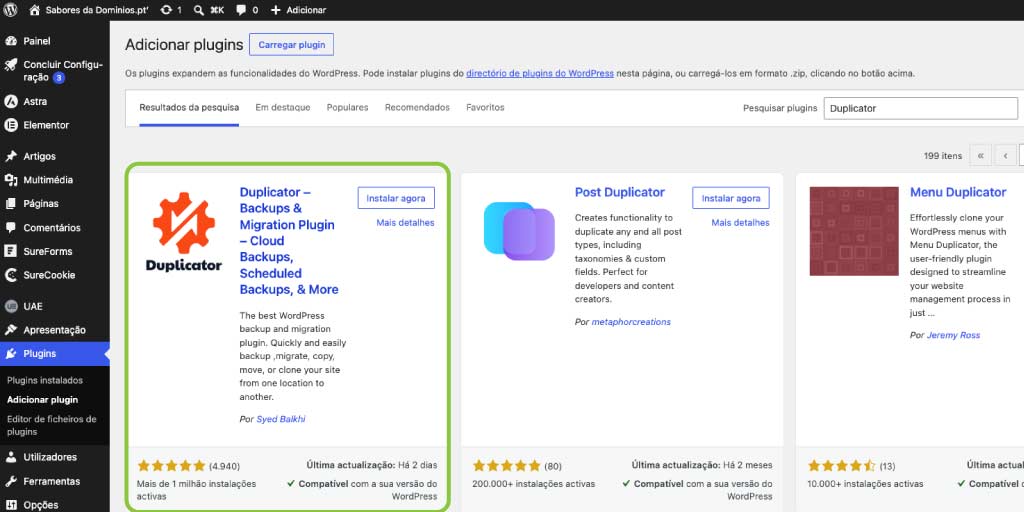Click the Utilizadores user icon
The height and width of the screenshot is (512, 1024).
point(10,457)
